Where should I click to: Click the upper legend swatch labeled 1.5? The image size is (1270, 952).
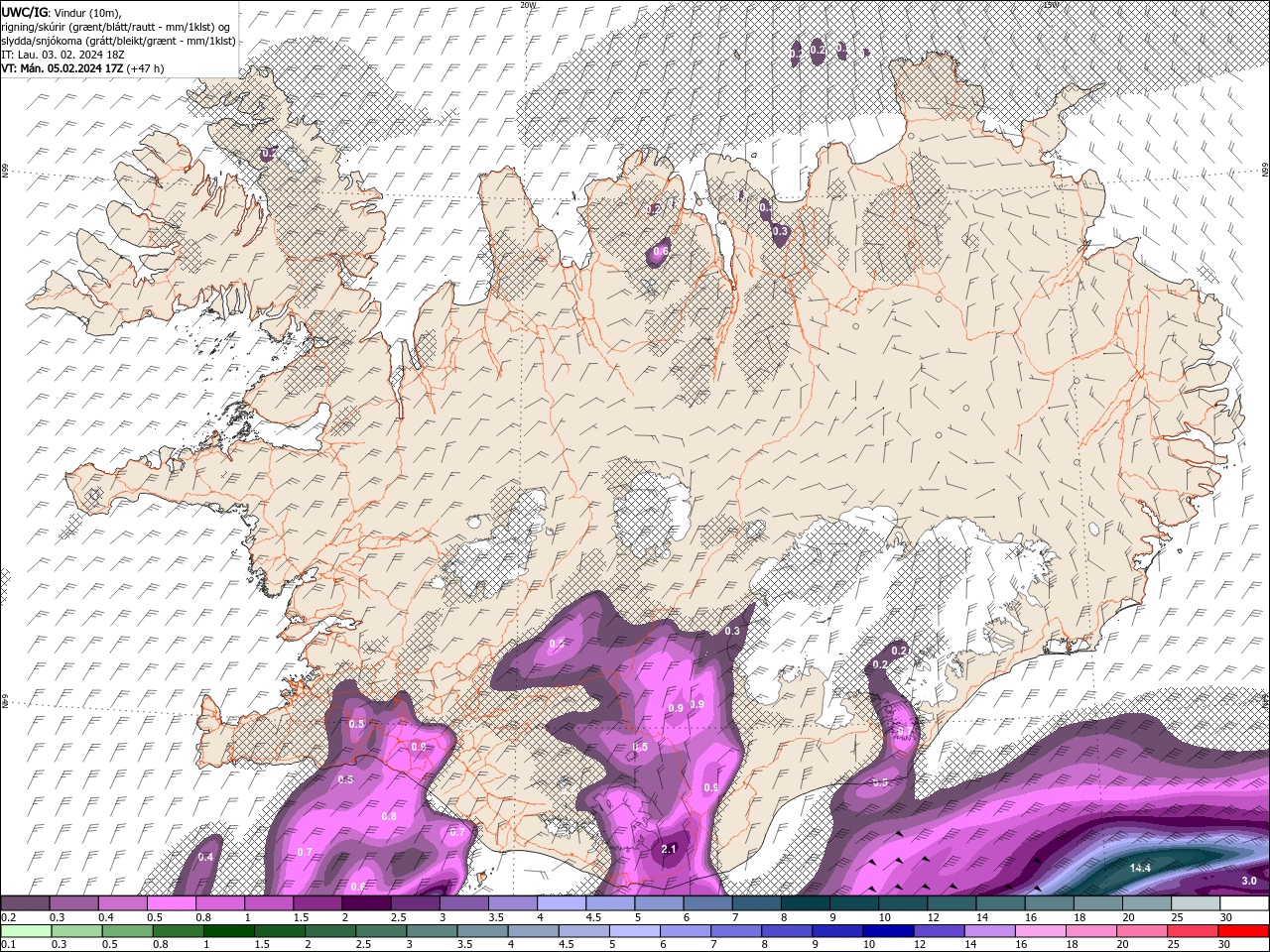[x=317, y=902]
